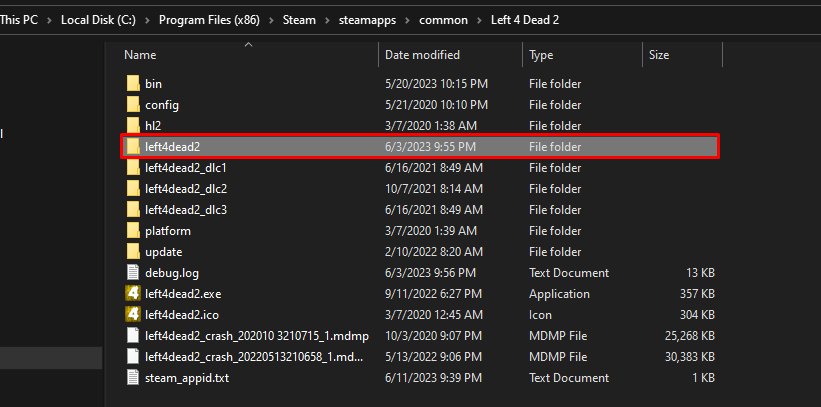Click the steam_appid.txt file icon
The height and width of the screenshot is (407, 821).
point(133,377)
